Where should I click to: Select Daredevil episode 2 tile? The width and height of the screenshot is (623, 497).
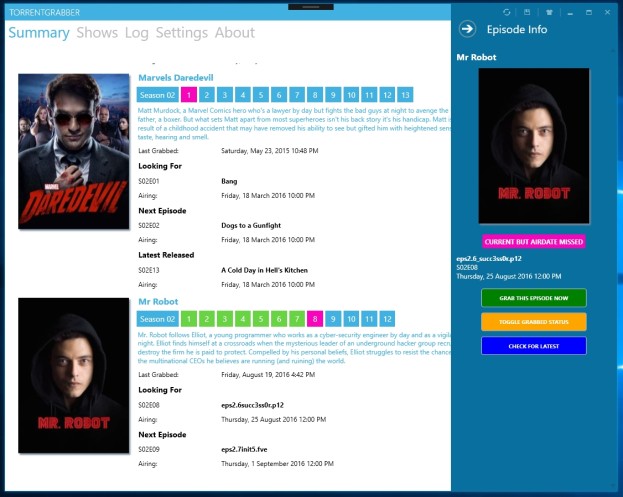click(x=207, y=95)
